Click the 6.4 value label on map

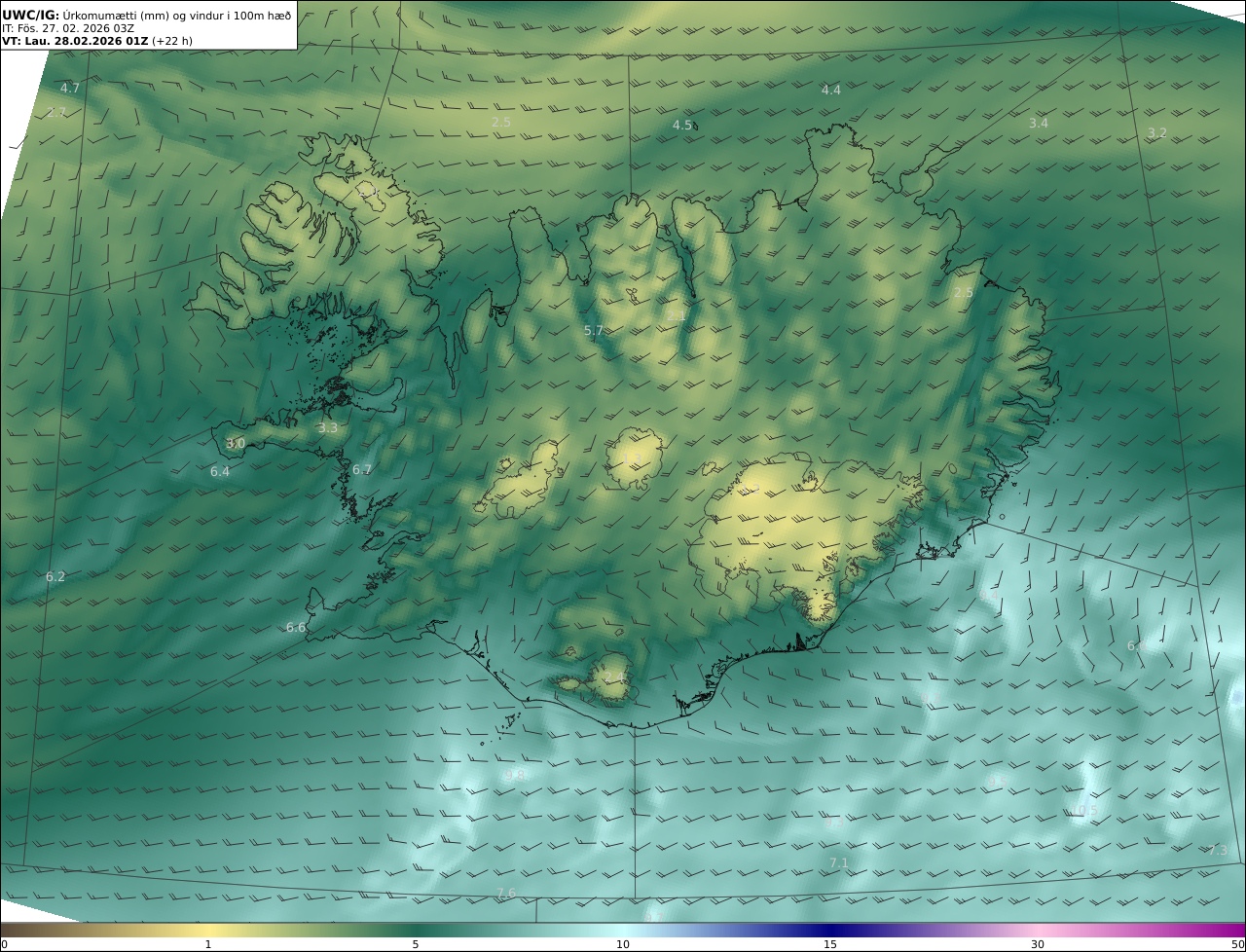[220, 472]
